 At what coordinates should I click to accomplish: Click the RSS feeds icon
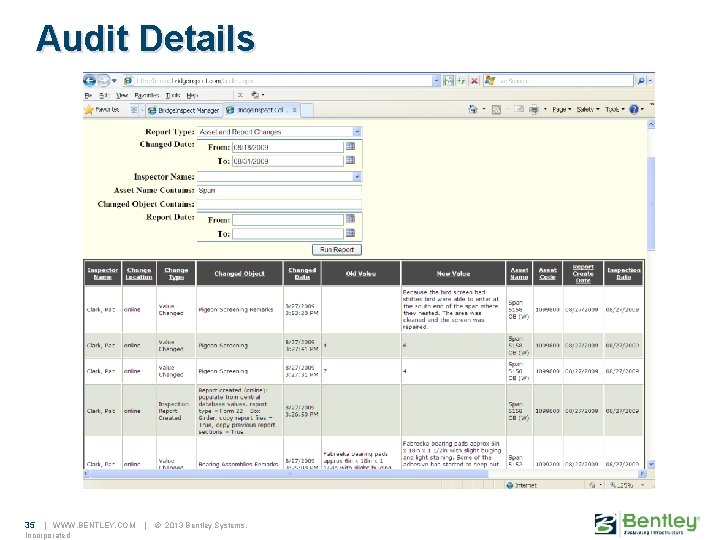(496, 109)
